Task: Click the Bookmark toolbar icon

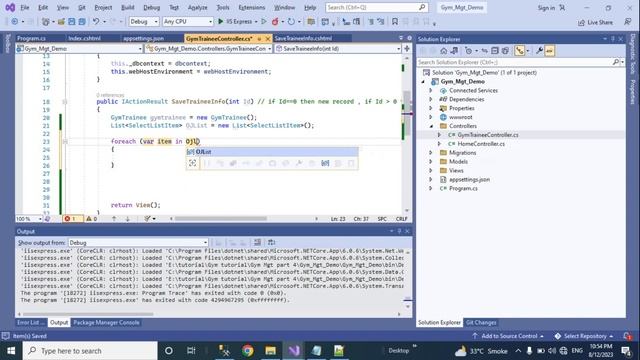Action: click(395, 22)
